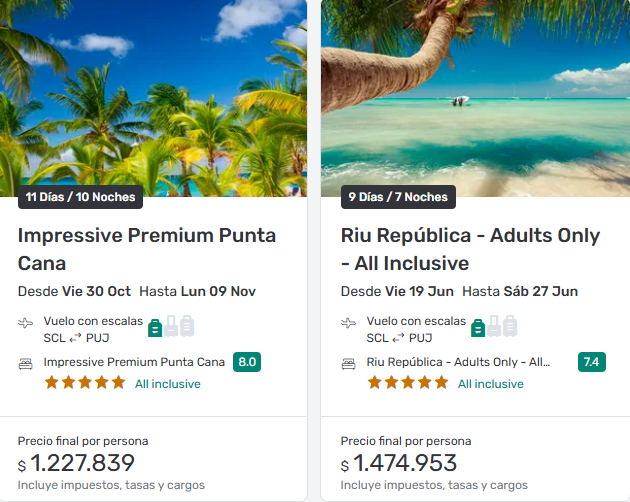Click the 7.4 rating badge

tap(592, 362)
